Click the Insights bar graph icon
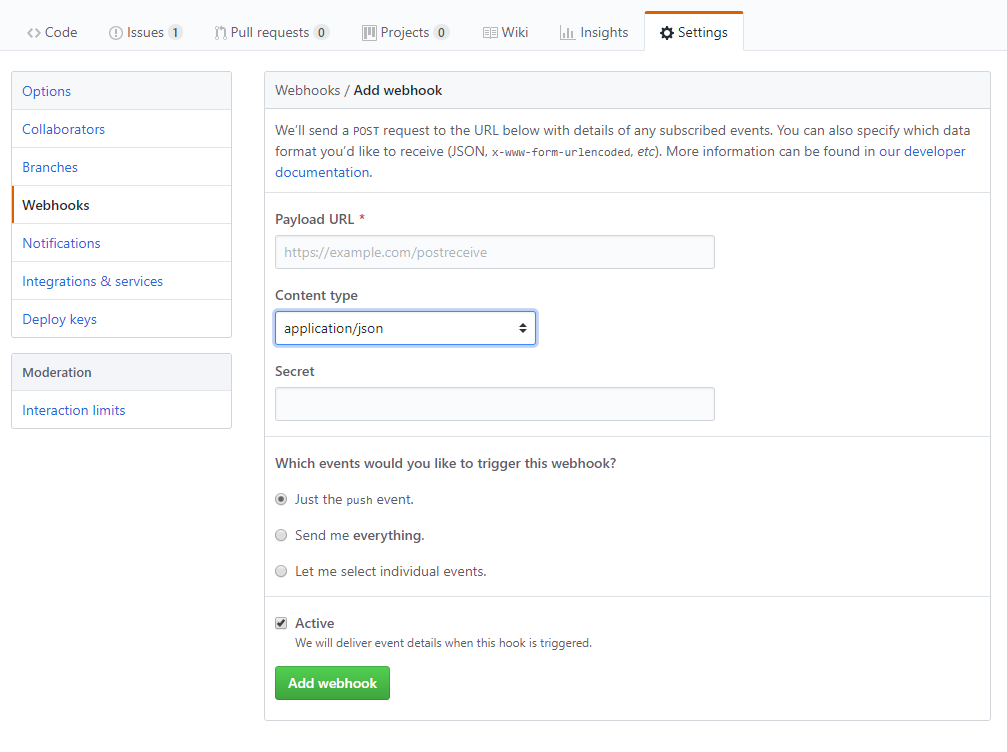The height and width of the screenshot is (752, 1007). pos(567,33)
